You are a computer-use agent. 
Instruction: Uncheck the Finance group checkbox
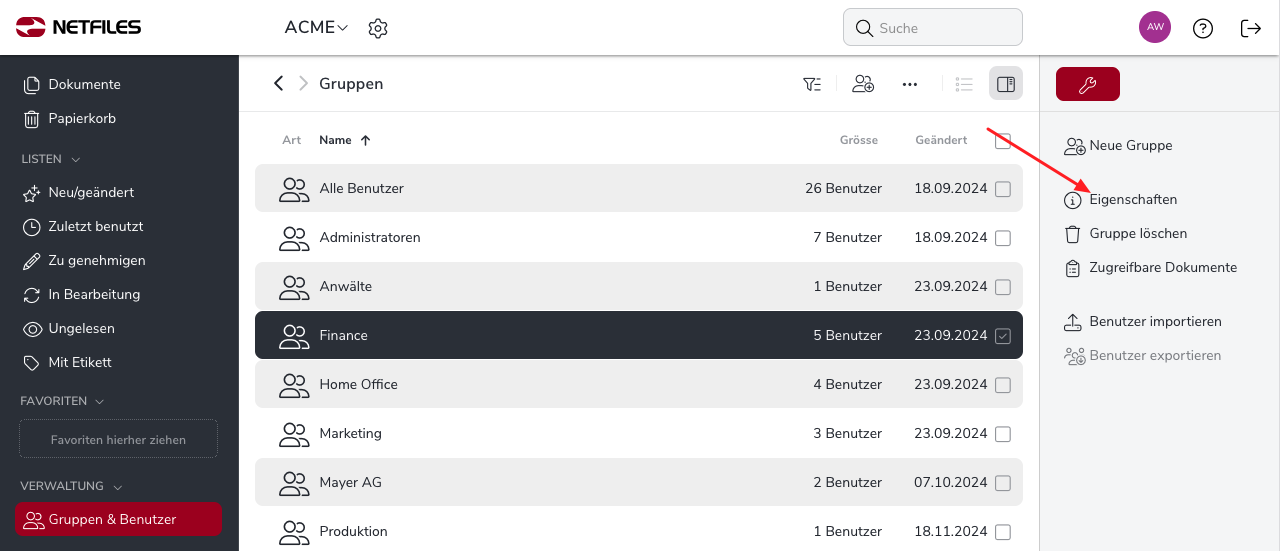pyautogui.click(x=1003, y=336)
